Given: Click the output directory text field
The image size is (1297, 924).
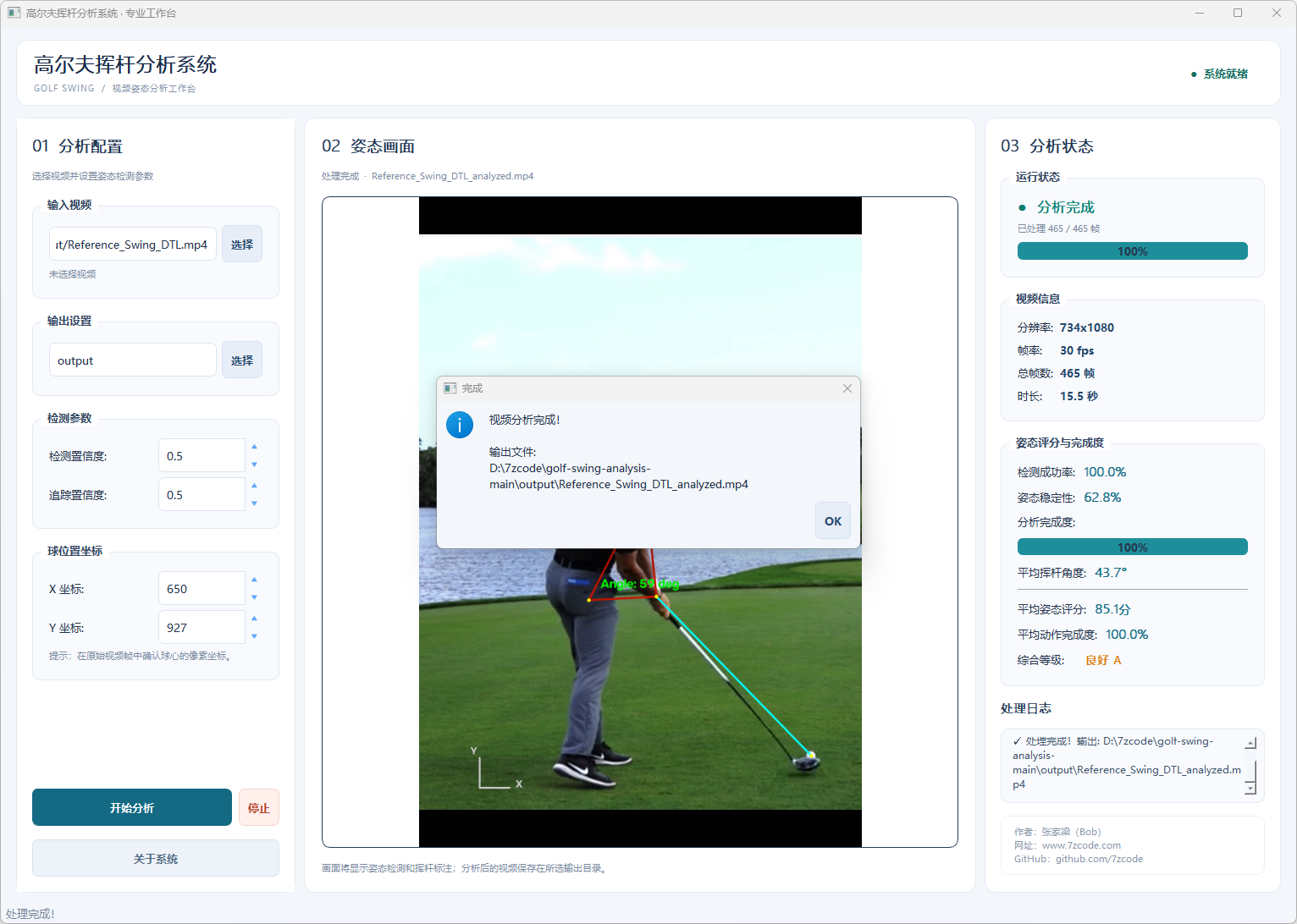Looking at the screenshot, I should (x=133, y=360).
